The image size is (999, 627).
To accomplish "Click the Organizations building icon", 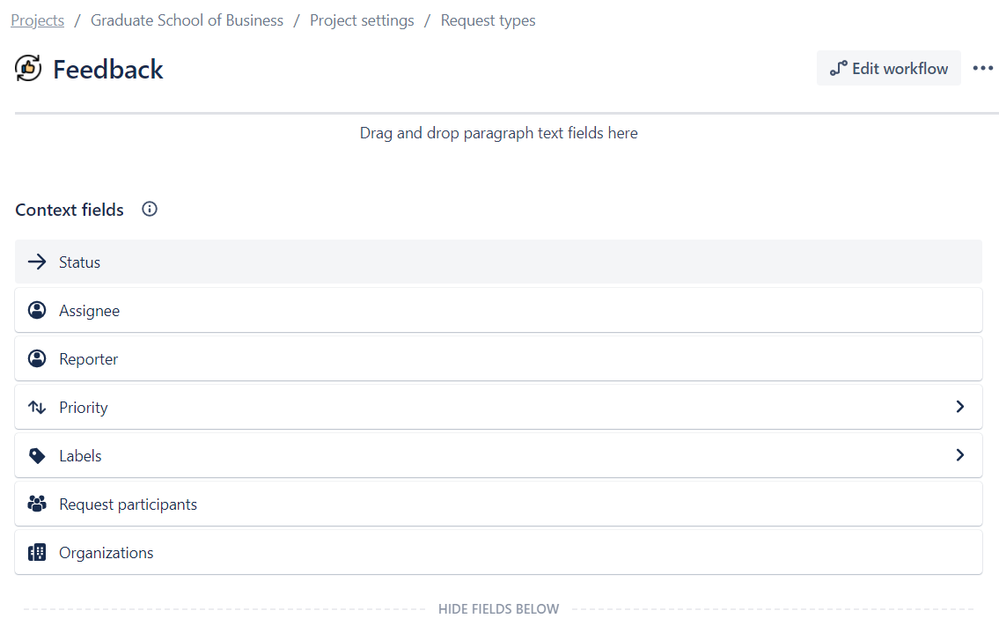I will tap(37, 552).
